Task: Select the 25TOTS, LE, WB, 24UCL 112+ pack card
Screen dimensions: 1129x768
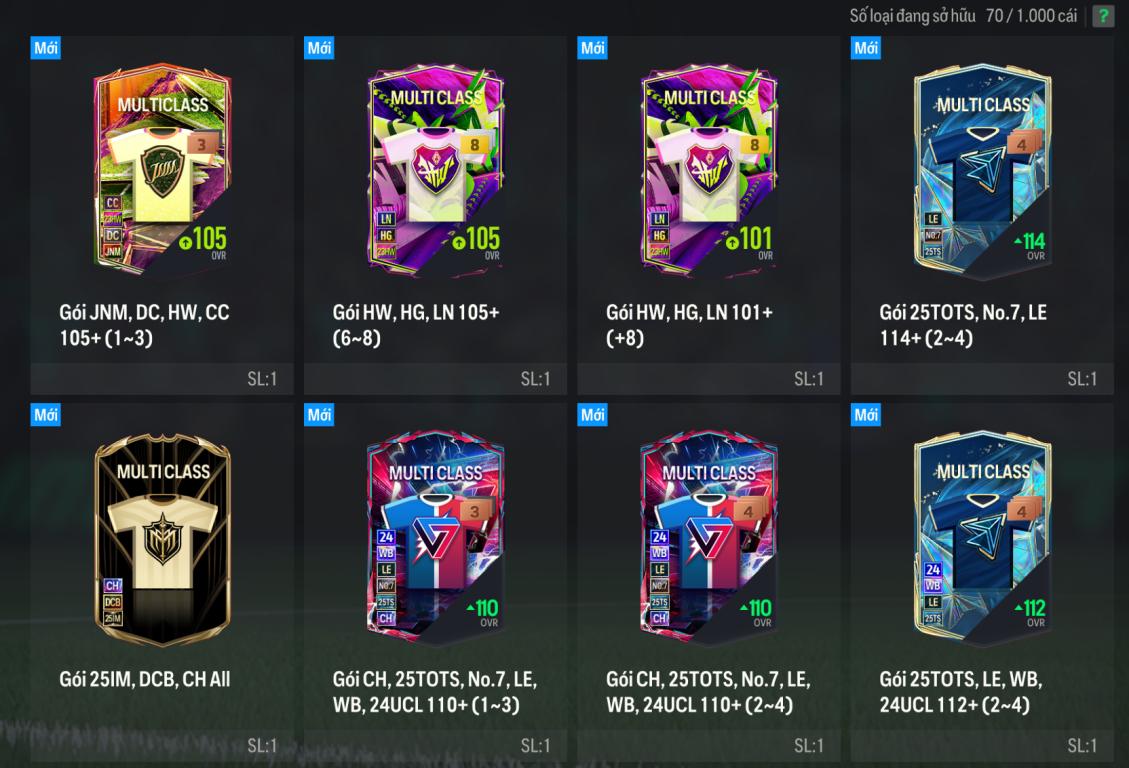Action: point(982,582)
